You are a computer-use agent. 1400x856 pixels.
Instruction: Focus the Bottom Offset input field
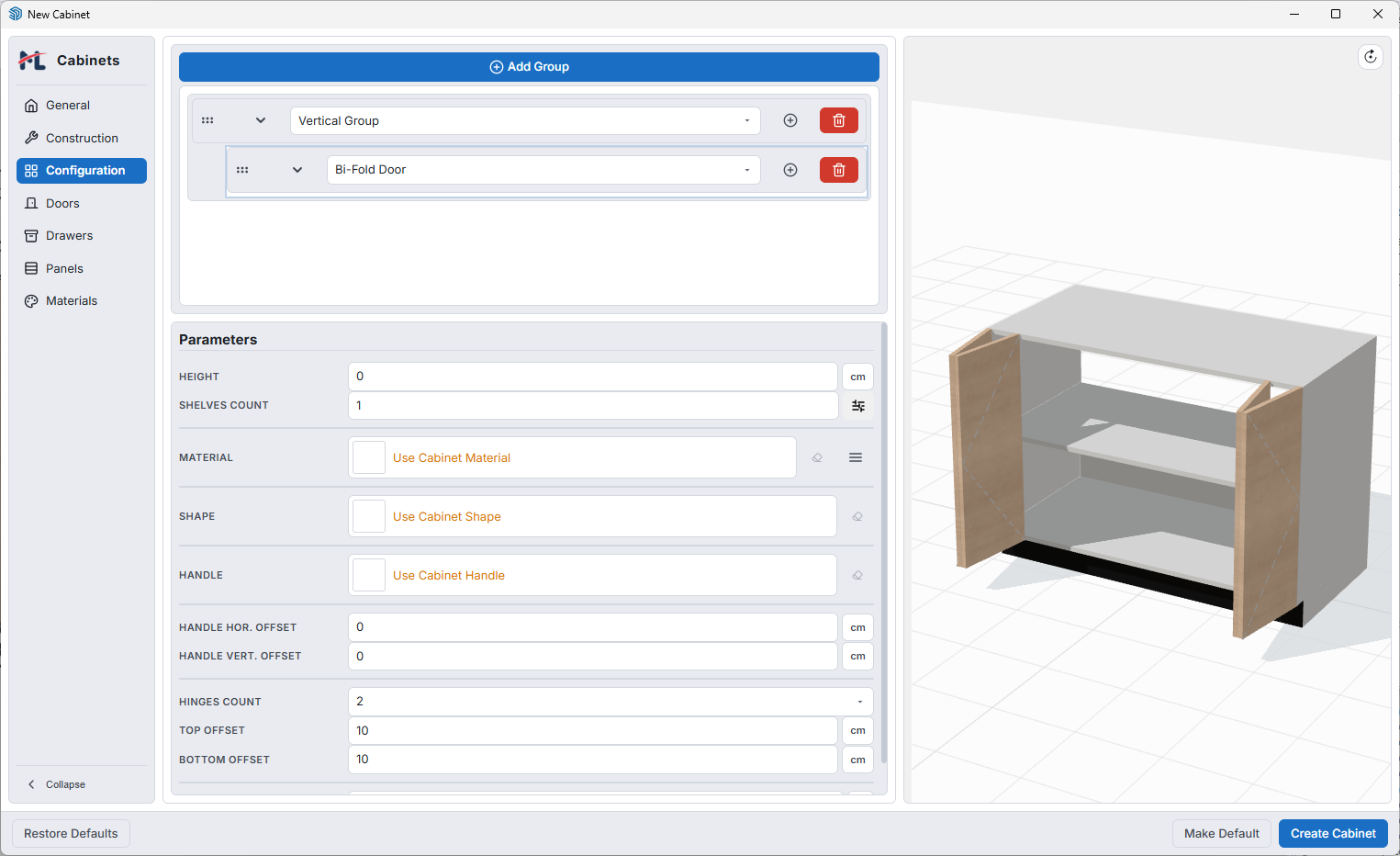point(593,760)
